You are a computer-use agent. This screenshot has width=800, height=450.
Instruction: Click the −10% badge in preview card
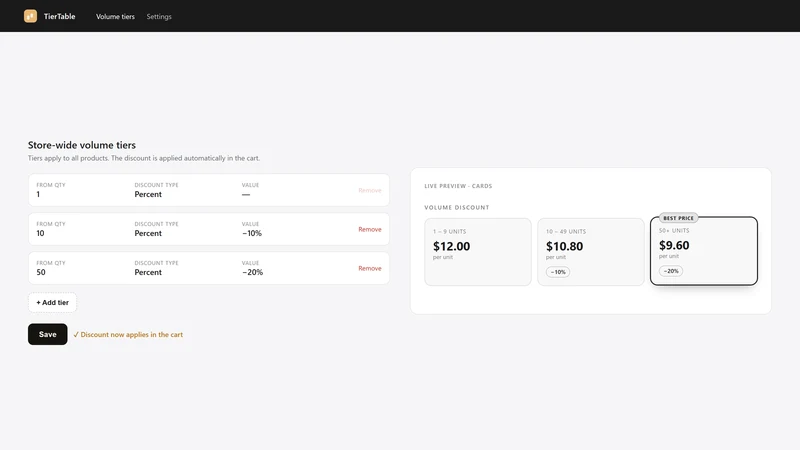click(558, 272)
